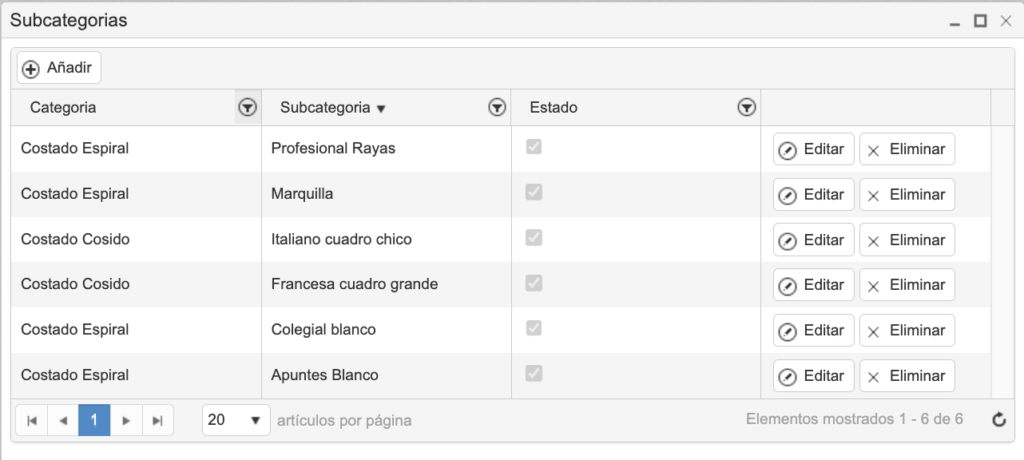Go to the previous page arrow
Screen dimensions: 1024x460
point(62,421)
